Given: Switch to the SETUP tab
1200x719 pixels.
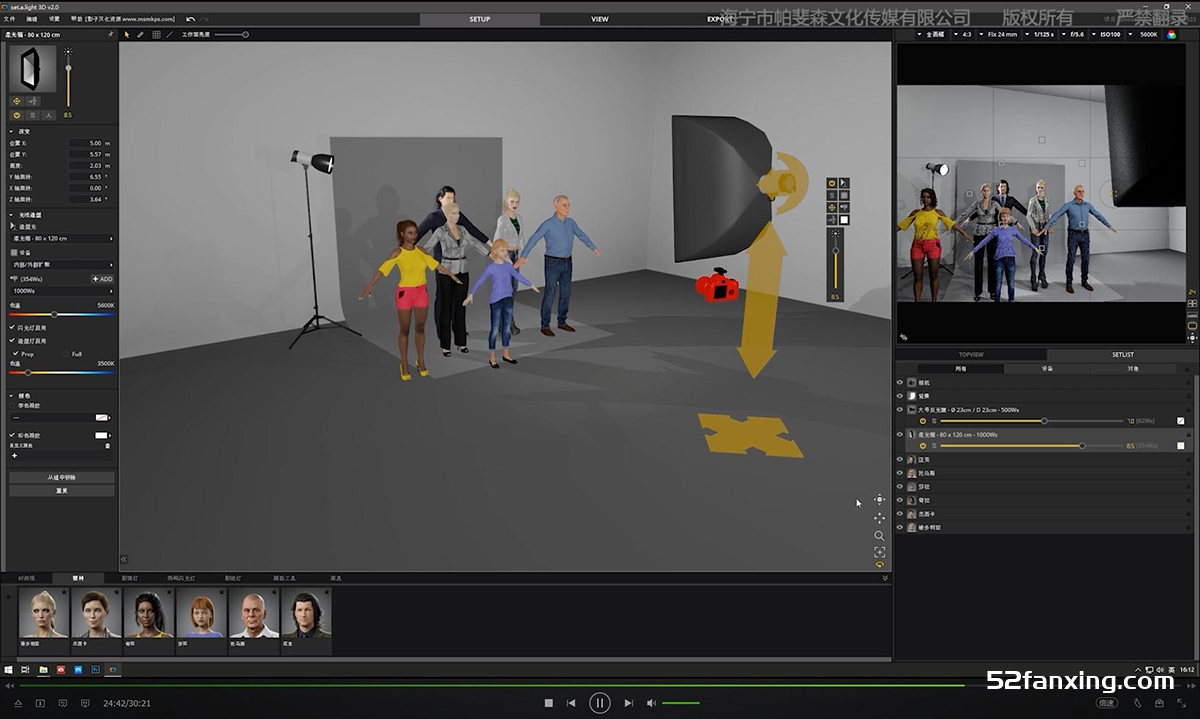Looking at the screenshot, I should click(x=480, y=19).
